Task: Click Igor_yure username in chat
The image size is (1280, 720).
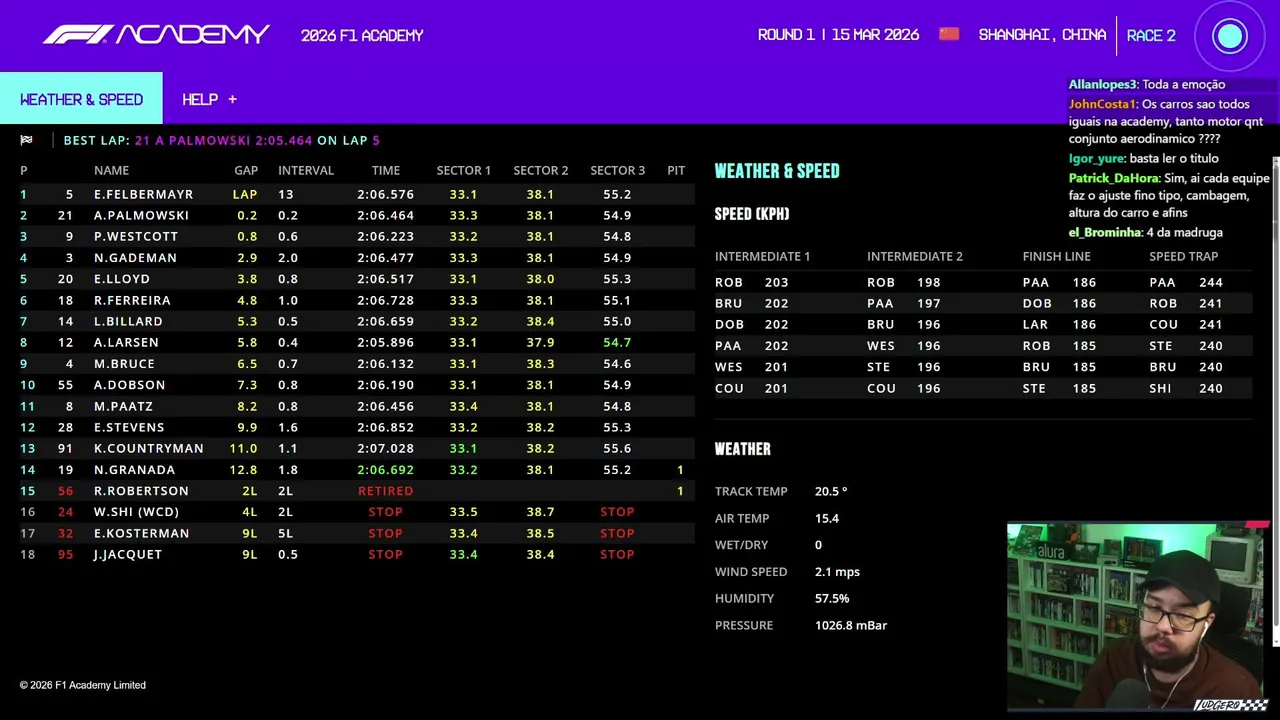Action: point(1096,159)
